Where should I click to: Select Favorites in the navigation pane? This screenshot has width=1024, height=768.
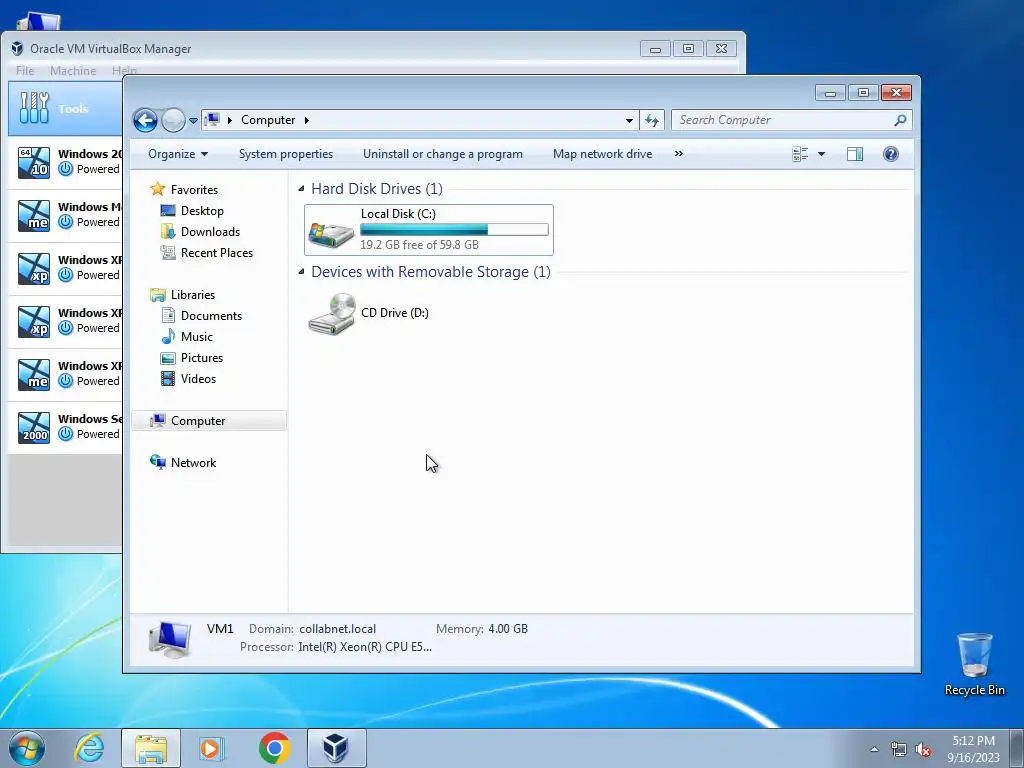coord(194,189)
